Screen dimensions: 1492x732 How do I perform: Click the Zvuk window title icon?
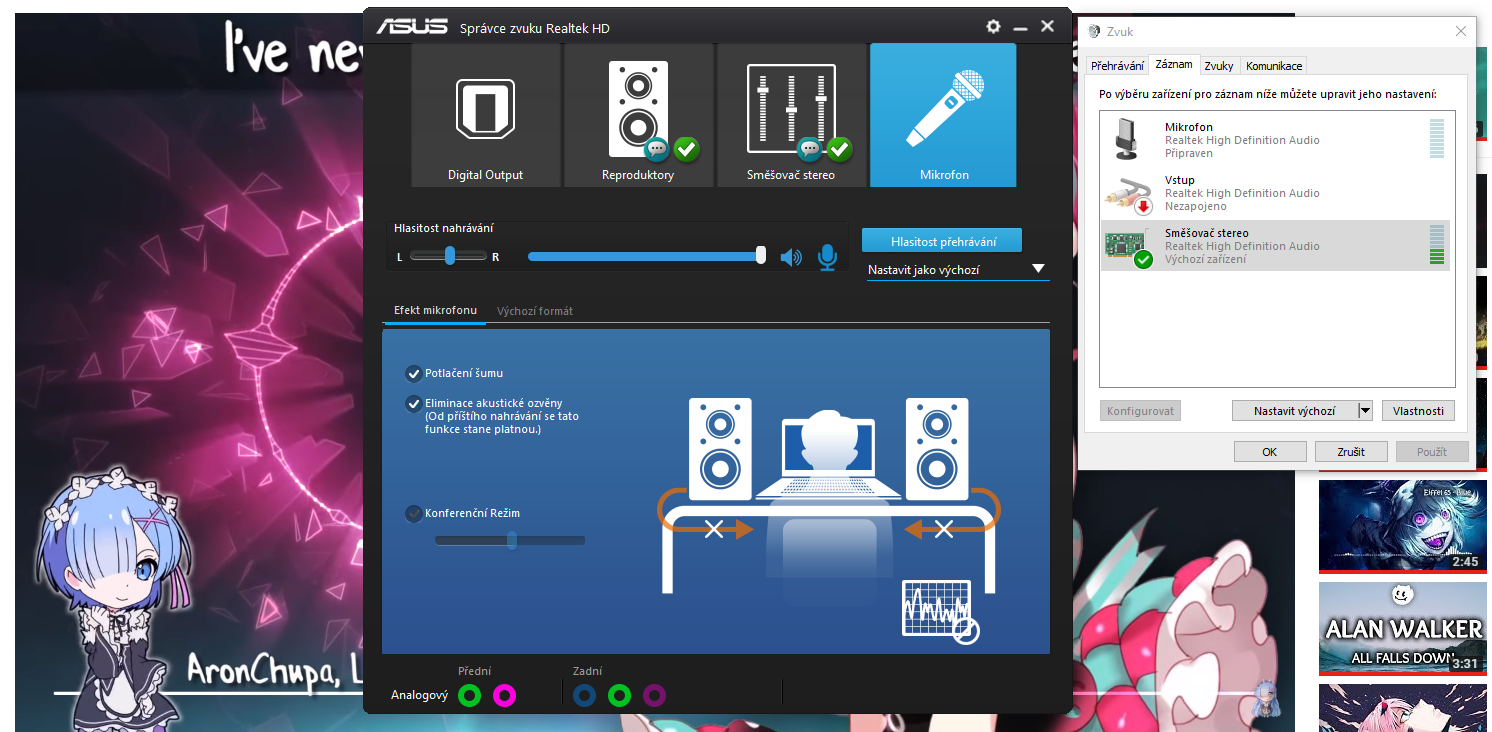pos(1094,32)
